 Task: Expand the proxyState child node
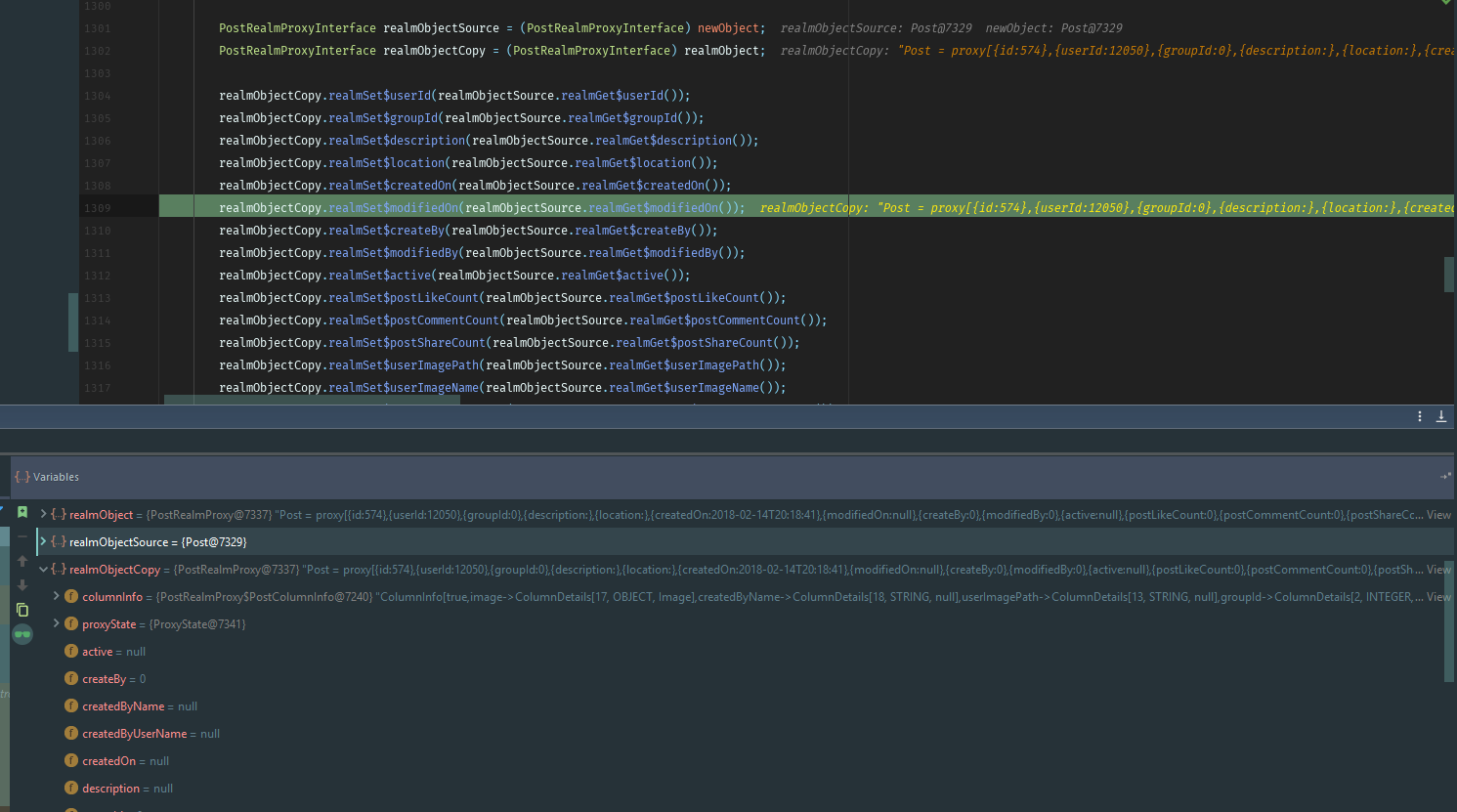(x=57, y=623)
